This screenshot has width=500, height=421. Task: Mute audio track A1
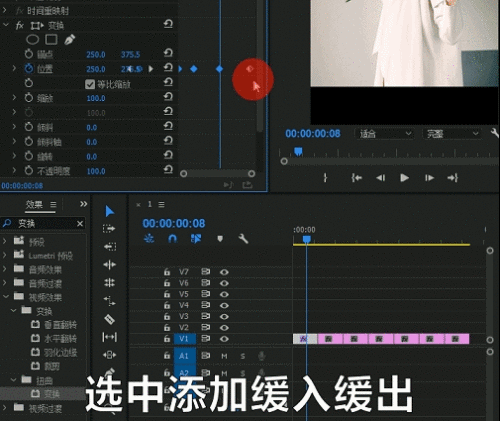click(224, 356)
